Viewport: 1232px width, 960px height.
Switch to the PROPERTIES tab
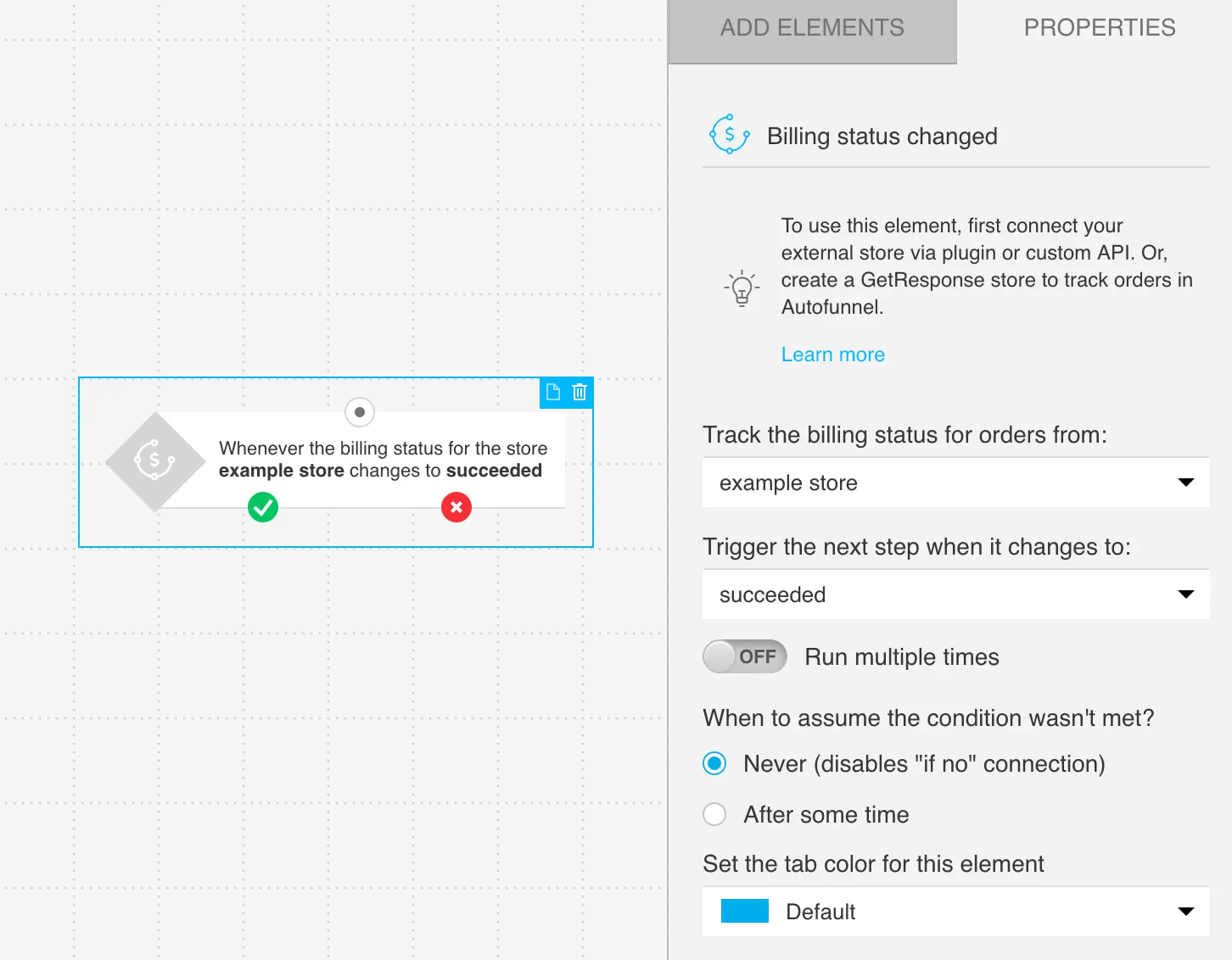coord(1099,28)
